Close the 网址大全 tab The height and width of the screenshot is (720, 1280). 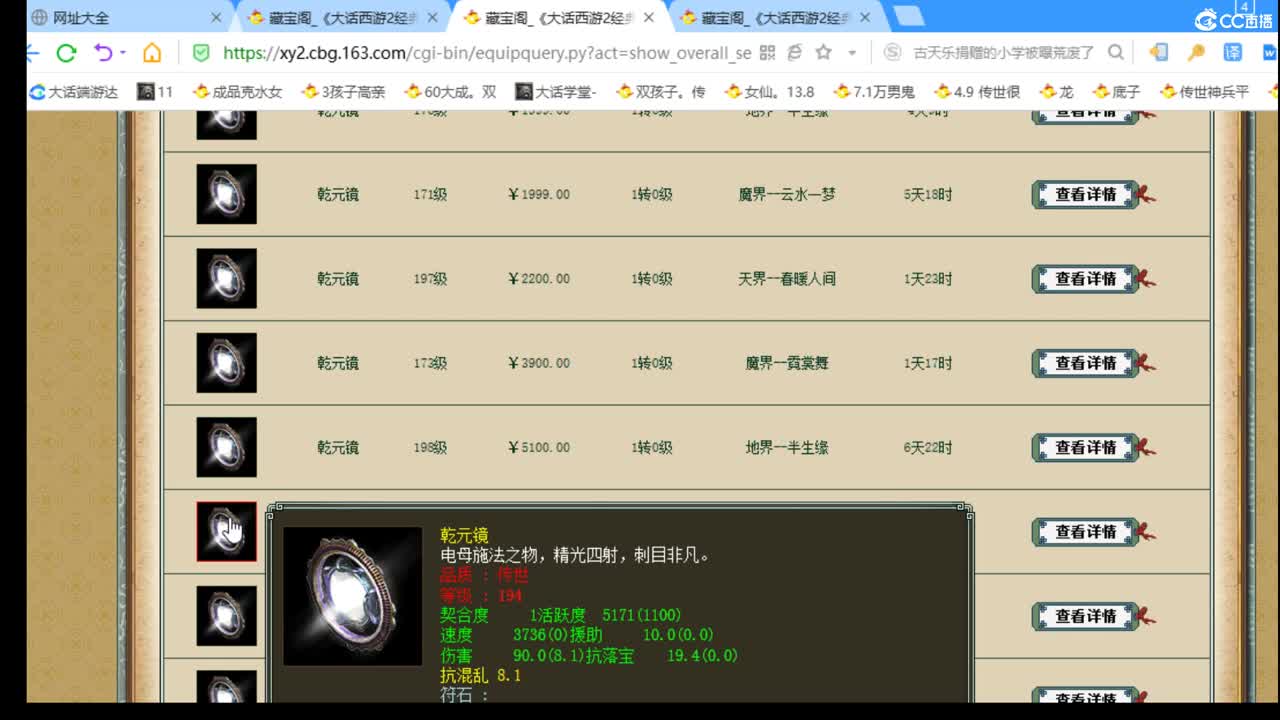(x=216, y=18)
